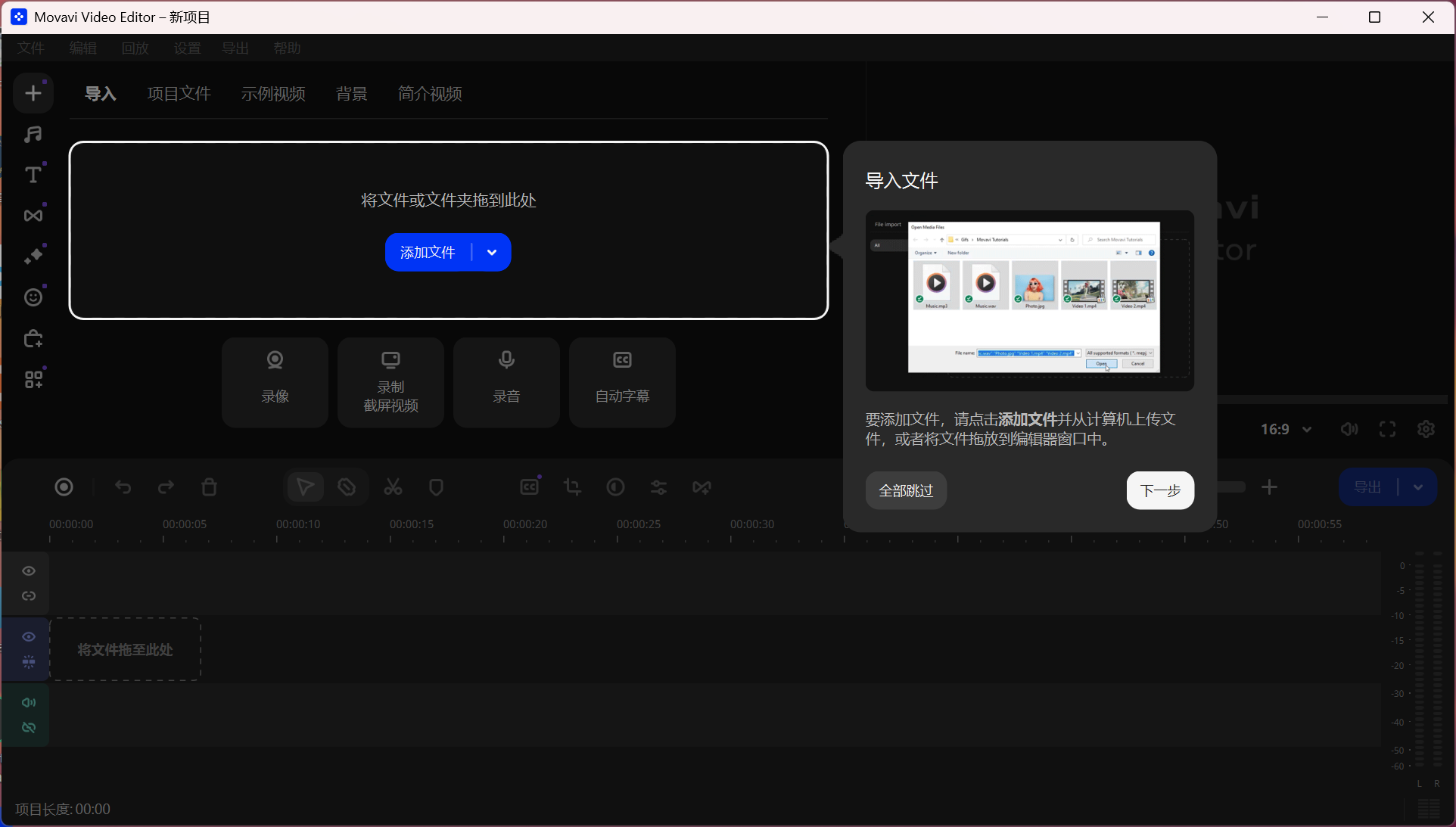The height and width of the screenshot is (827, 1456).
Task: Click 下一步 to continue the tutorial
Action: (x=1160, y=491)
